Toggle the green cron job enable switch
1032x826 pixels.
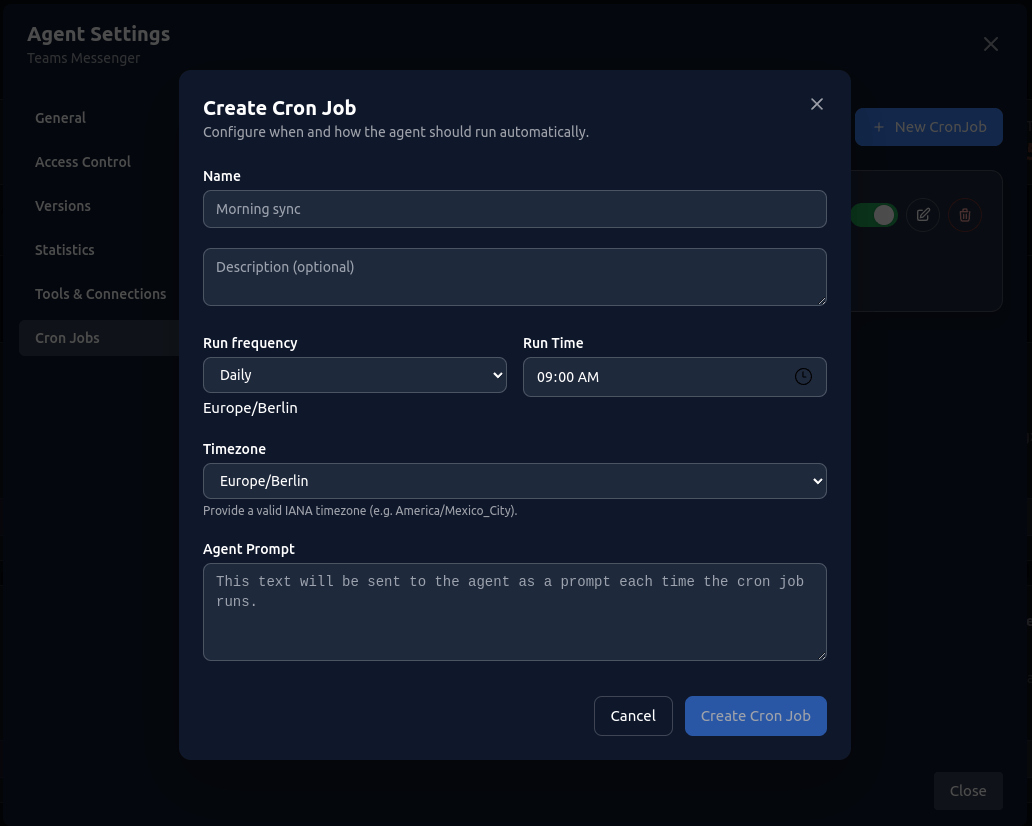coord(875,215)
